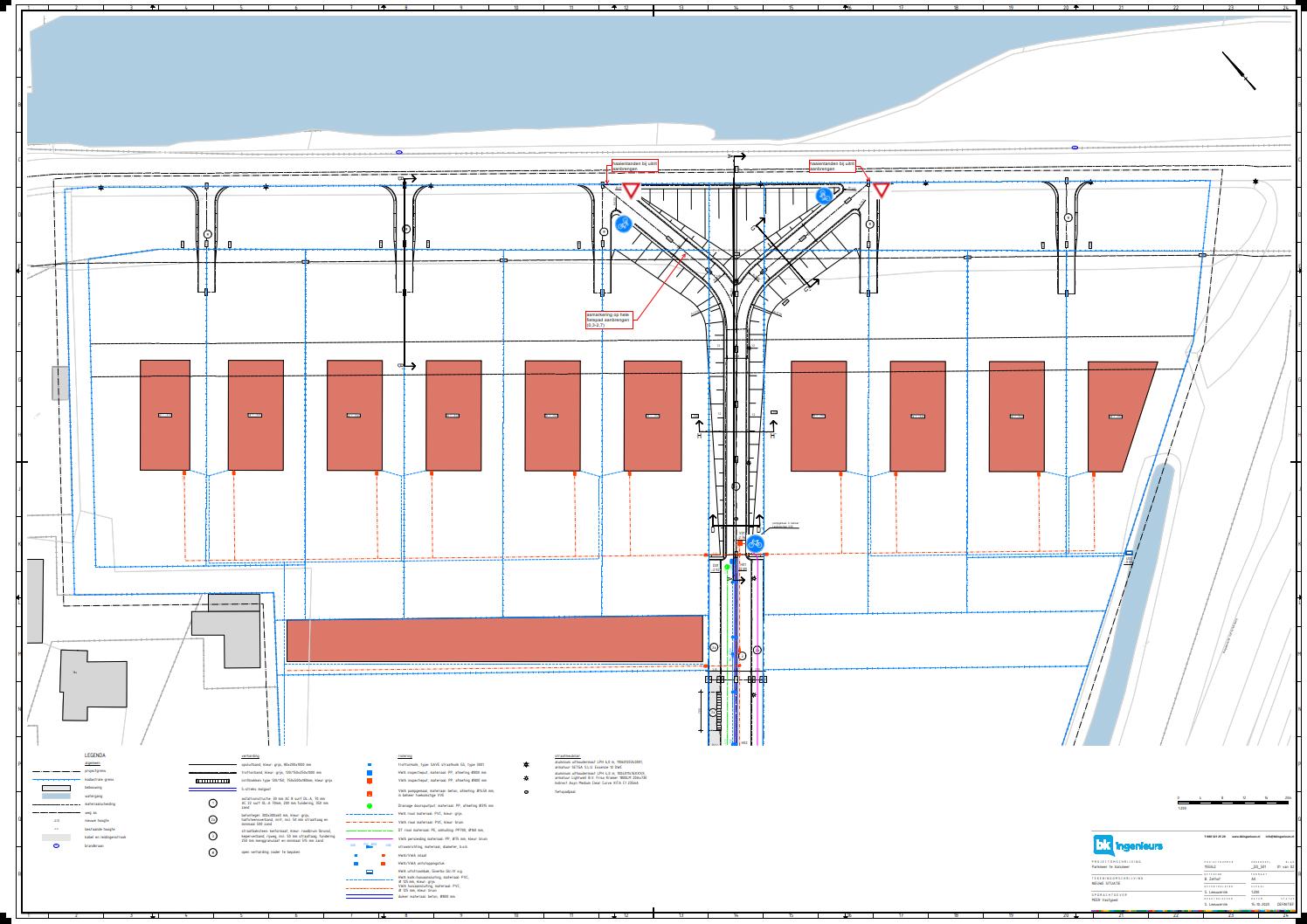
Task: Click the green drainage symbol in legend
Action: coord(370,805)
